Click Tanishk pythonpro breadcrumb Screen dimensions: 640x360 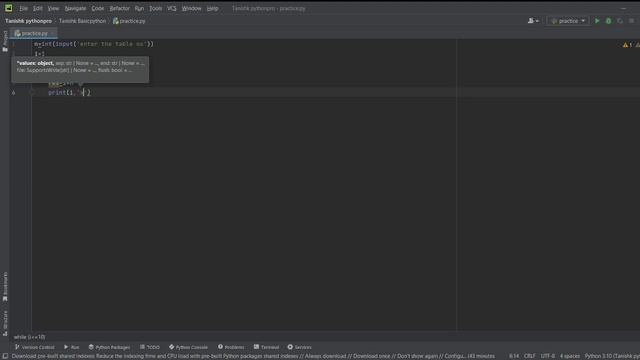(x=29, y=21)
